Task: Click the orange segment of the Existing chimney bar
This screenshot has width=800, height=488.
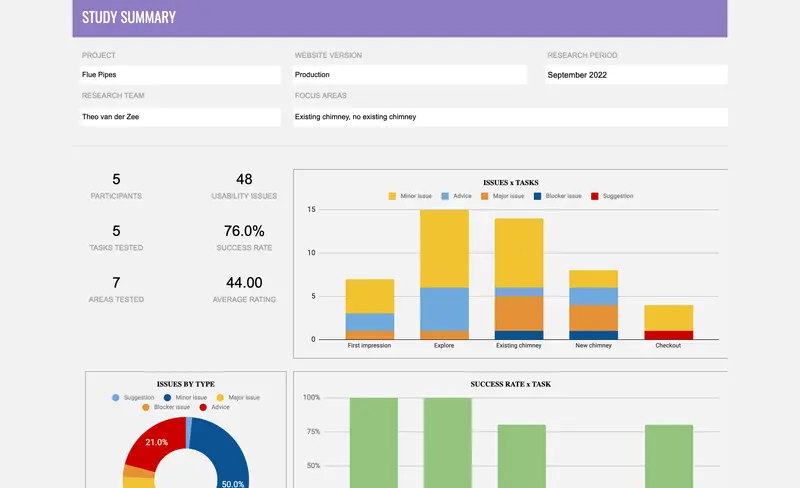Action: 519,313
